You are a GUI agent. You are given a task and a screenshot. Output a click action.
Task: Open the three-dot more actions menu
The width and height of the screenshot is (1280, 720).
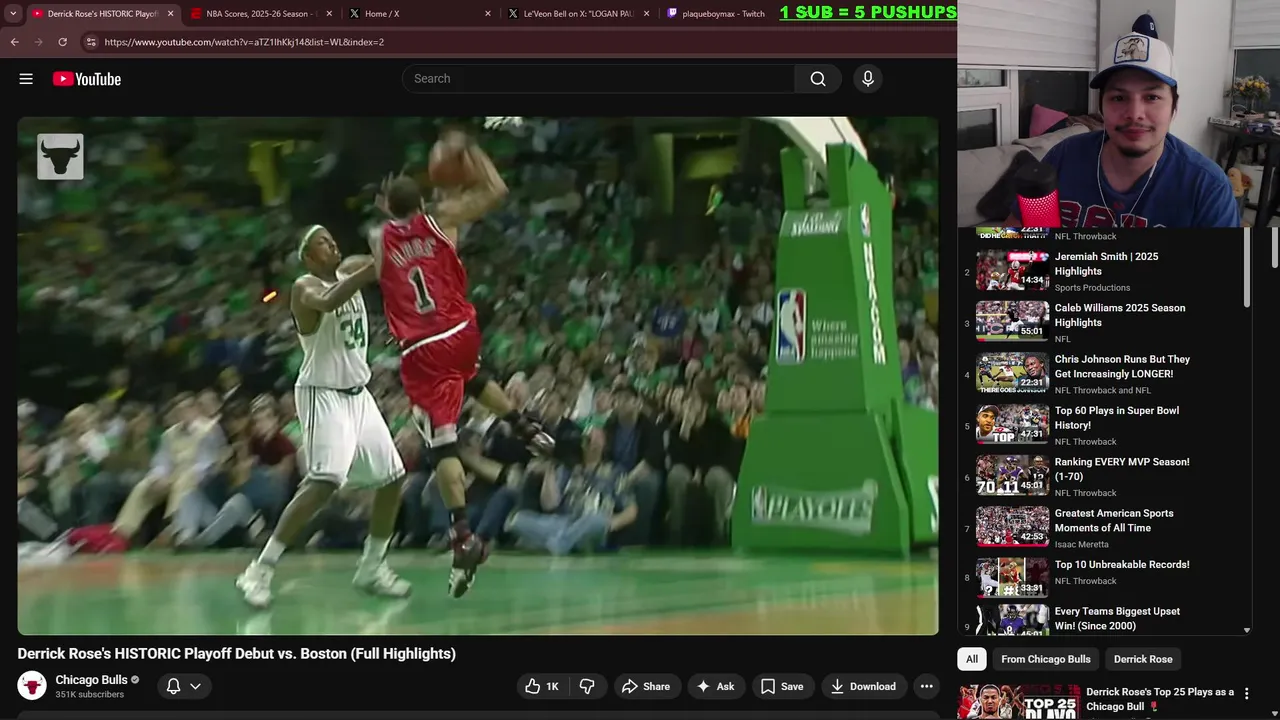pos(927,686)
